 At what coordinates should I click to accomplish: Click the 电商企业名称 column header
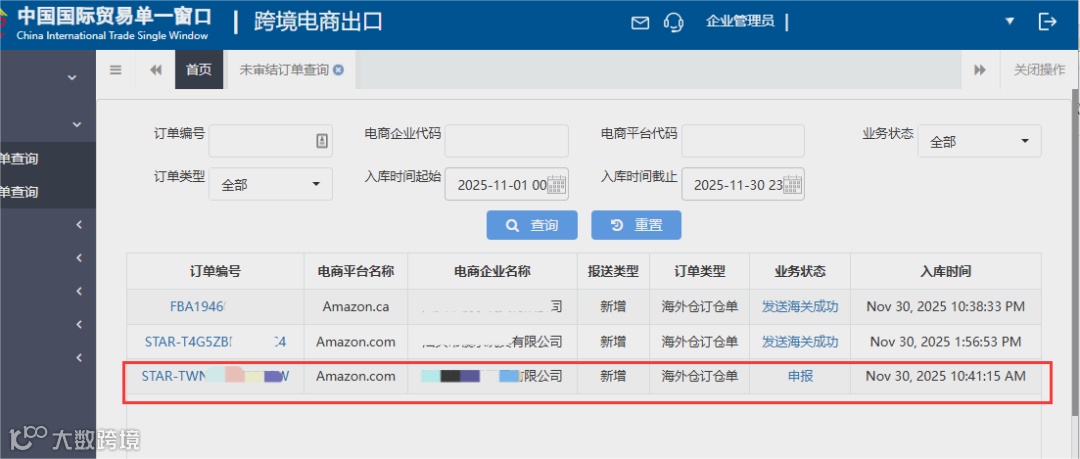(492, 271)
